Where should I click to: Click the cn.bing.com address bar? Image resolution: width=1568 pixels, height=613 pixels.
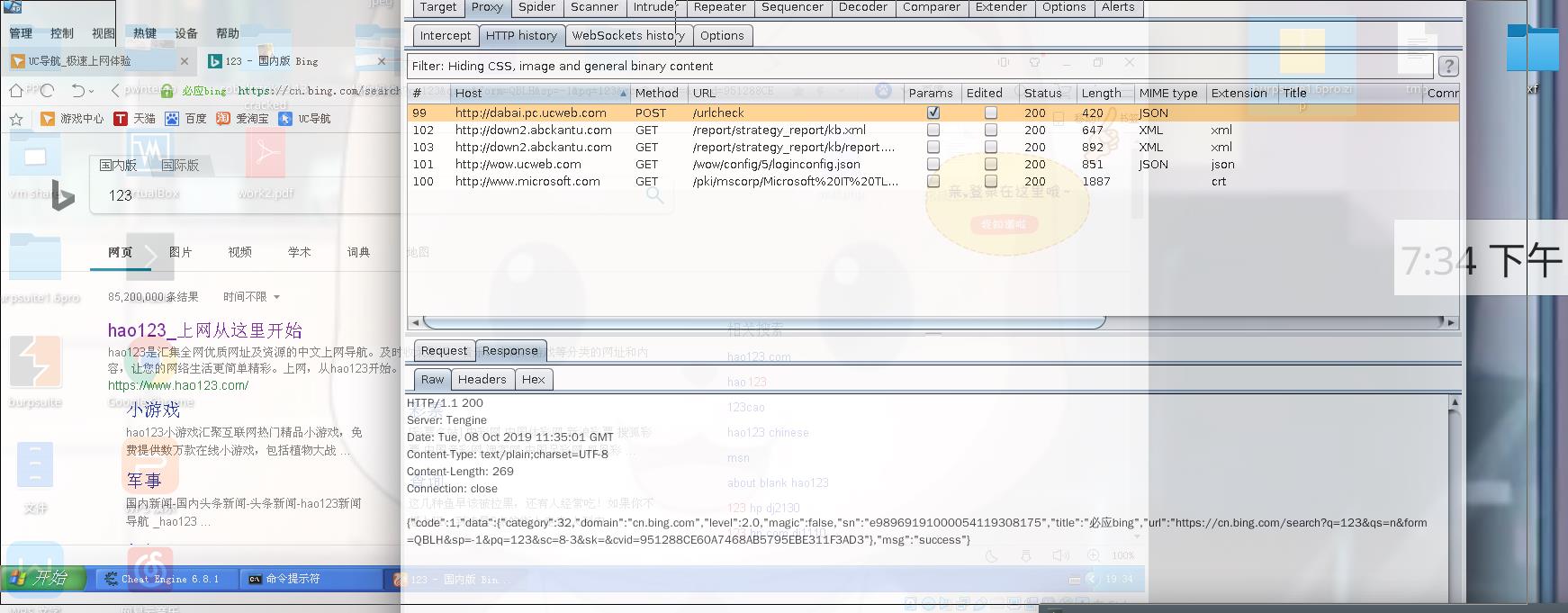tap(318, 91)
